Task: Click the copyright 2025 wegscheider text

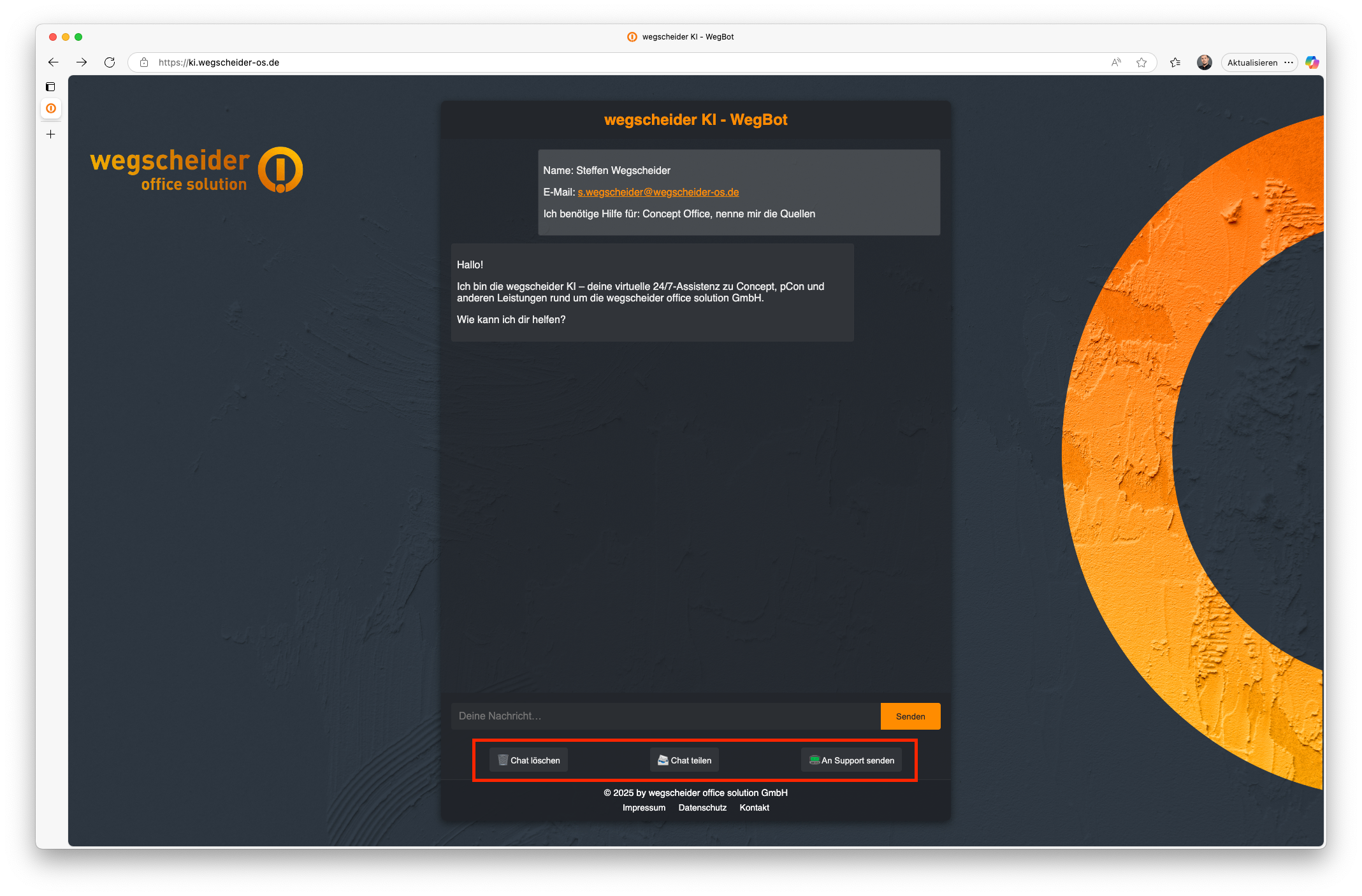Action: pyautogui.click(x=695, y=793)
